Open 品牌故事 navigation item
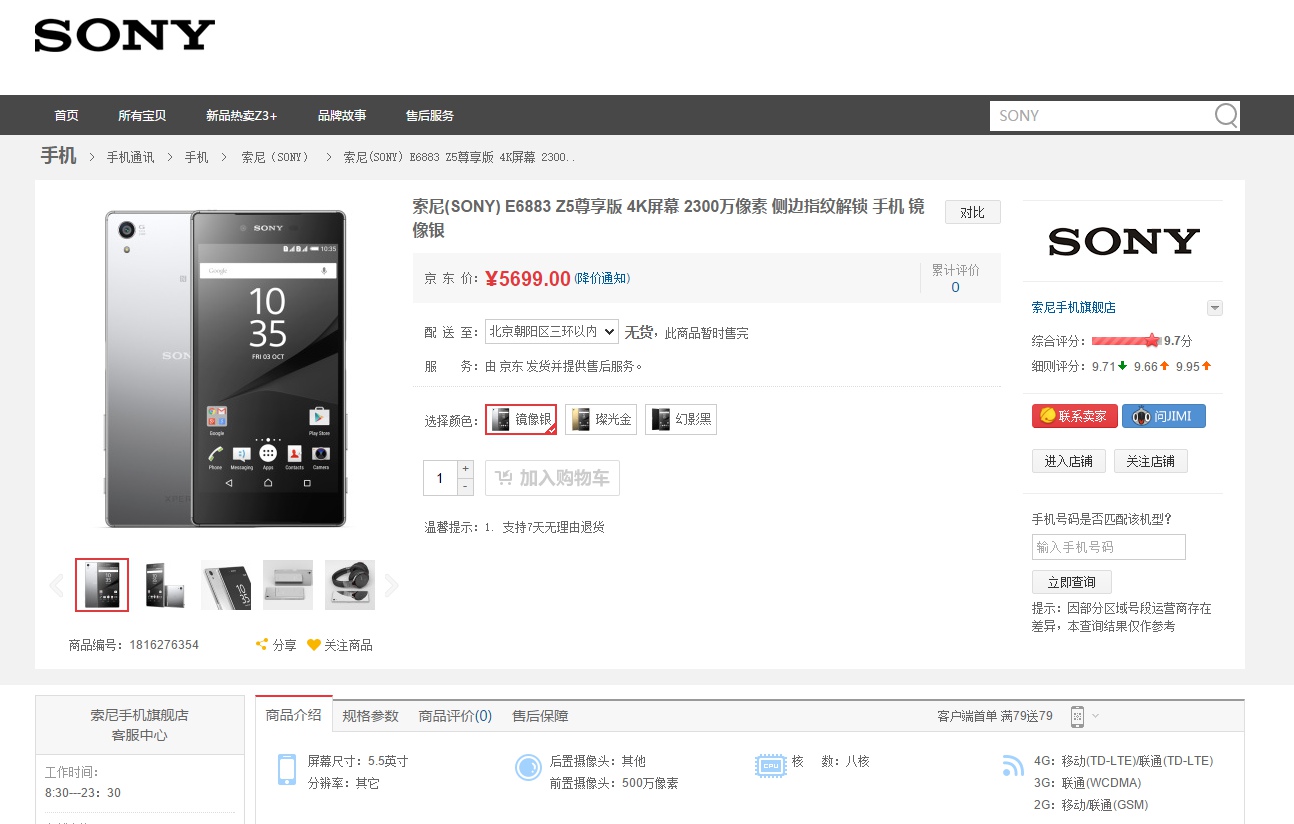Viewport: 1294px width, 824px height. coord(342,115)
